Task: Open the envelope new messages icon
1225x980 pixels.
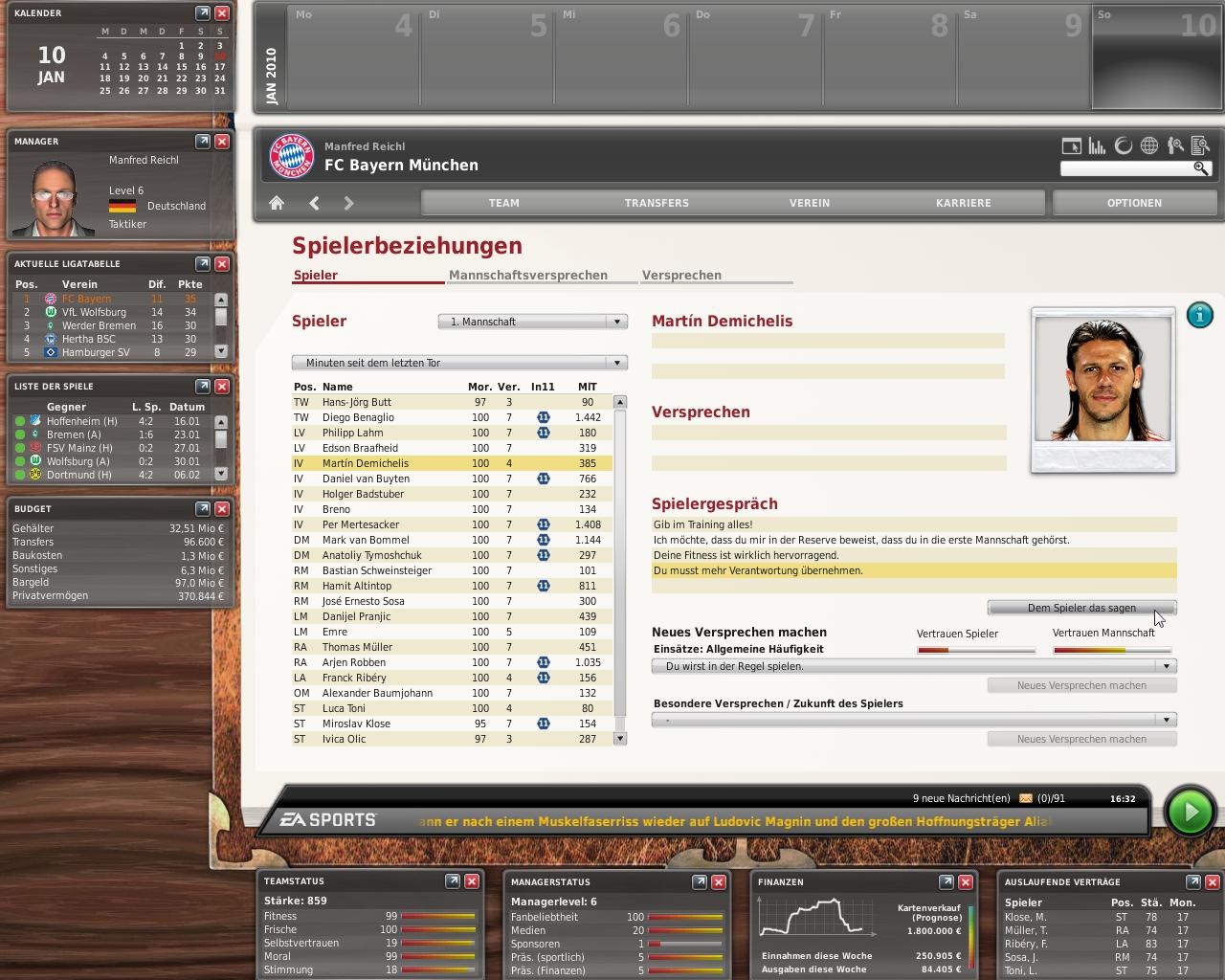Action: [1026, 798]
